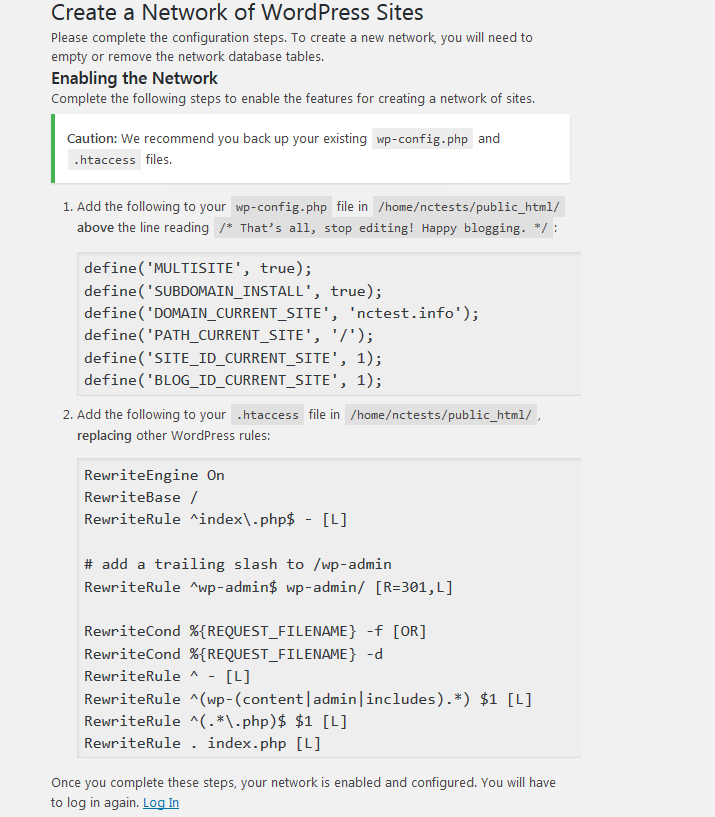Click the define('SITE_ID_CURRENT_SITE', 1); line

coord(233,358)
